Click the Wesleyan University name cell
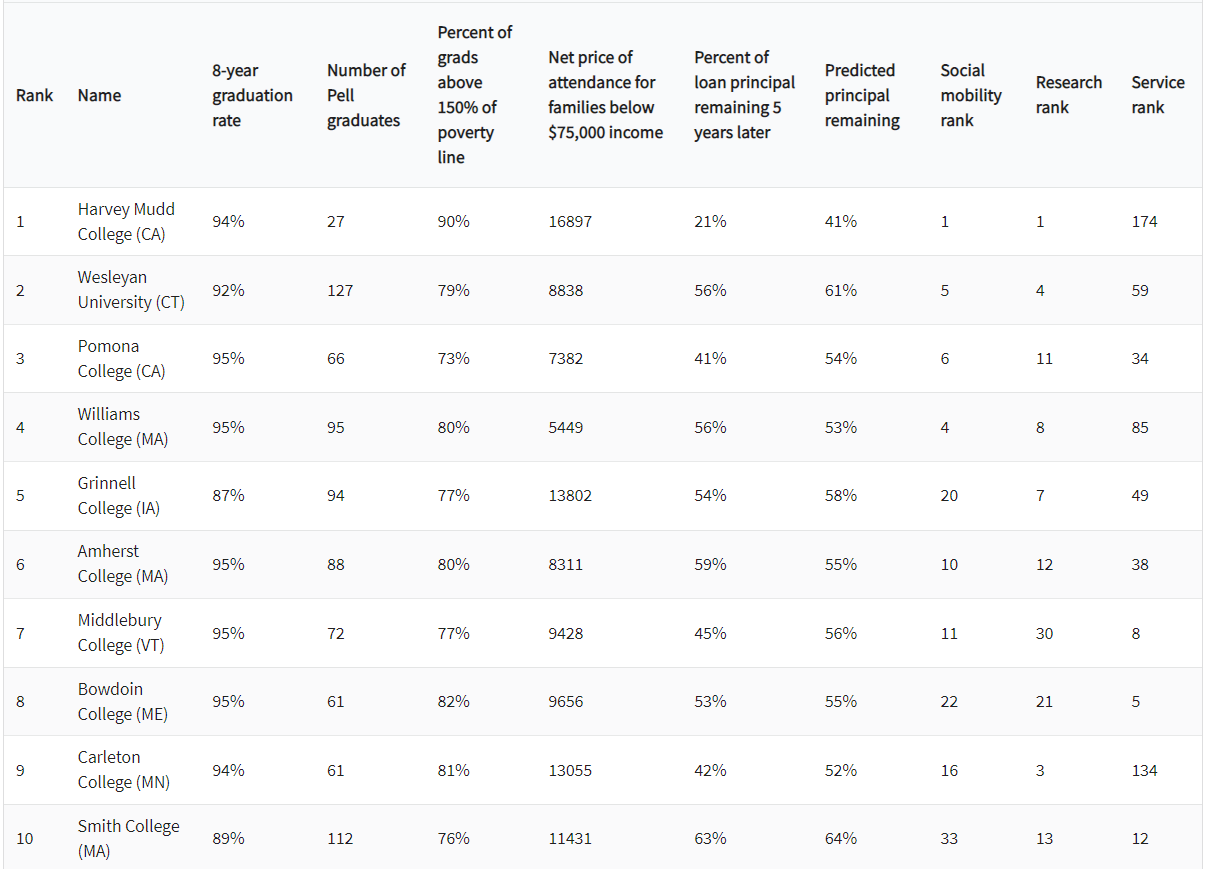The width and height of the screenshot is (1206, 869). (x=131, y=290)
